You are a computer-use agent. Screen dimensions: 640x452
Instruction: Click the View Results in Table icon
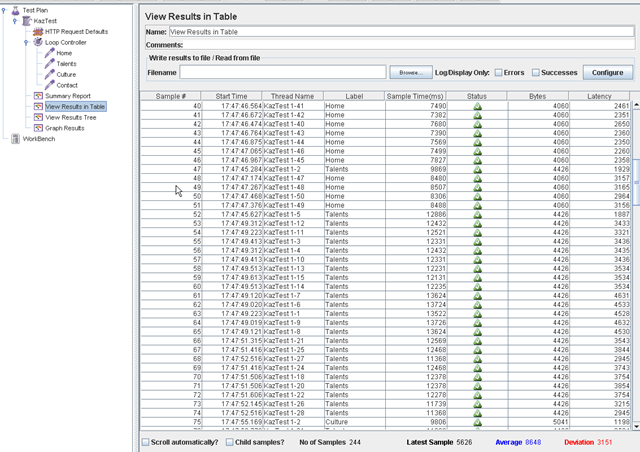click(38, 106)
